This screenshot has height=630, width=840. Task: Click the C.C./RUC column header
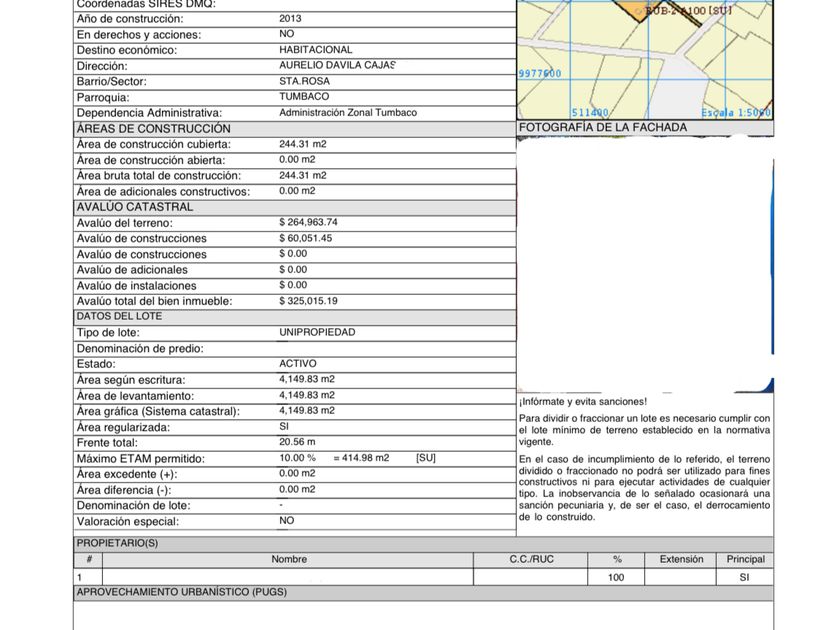tap(531, 559)
